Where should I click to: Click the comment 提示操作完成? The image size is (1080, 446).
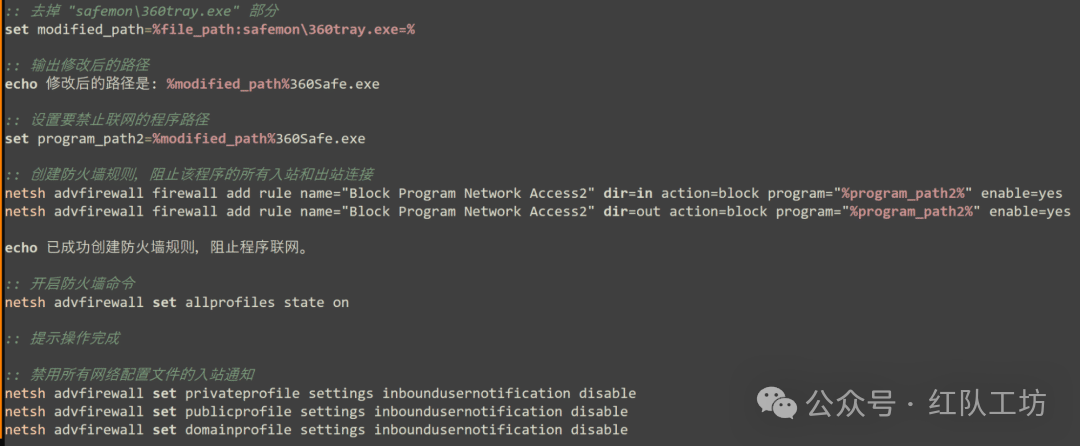coord(62,339)
